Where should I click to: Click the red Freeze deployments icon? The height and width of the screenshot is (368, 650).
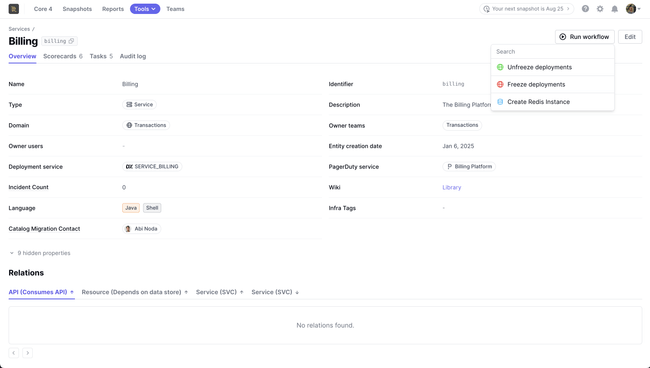tap(500, 85)
